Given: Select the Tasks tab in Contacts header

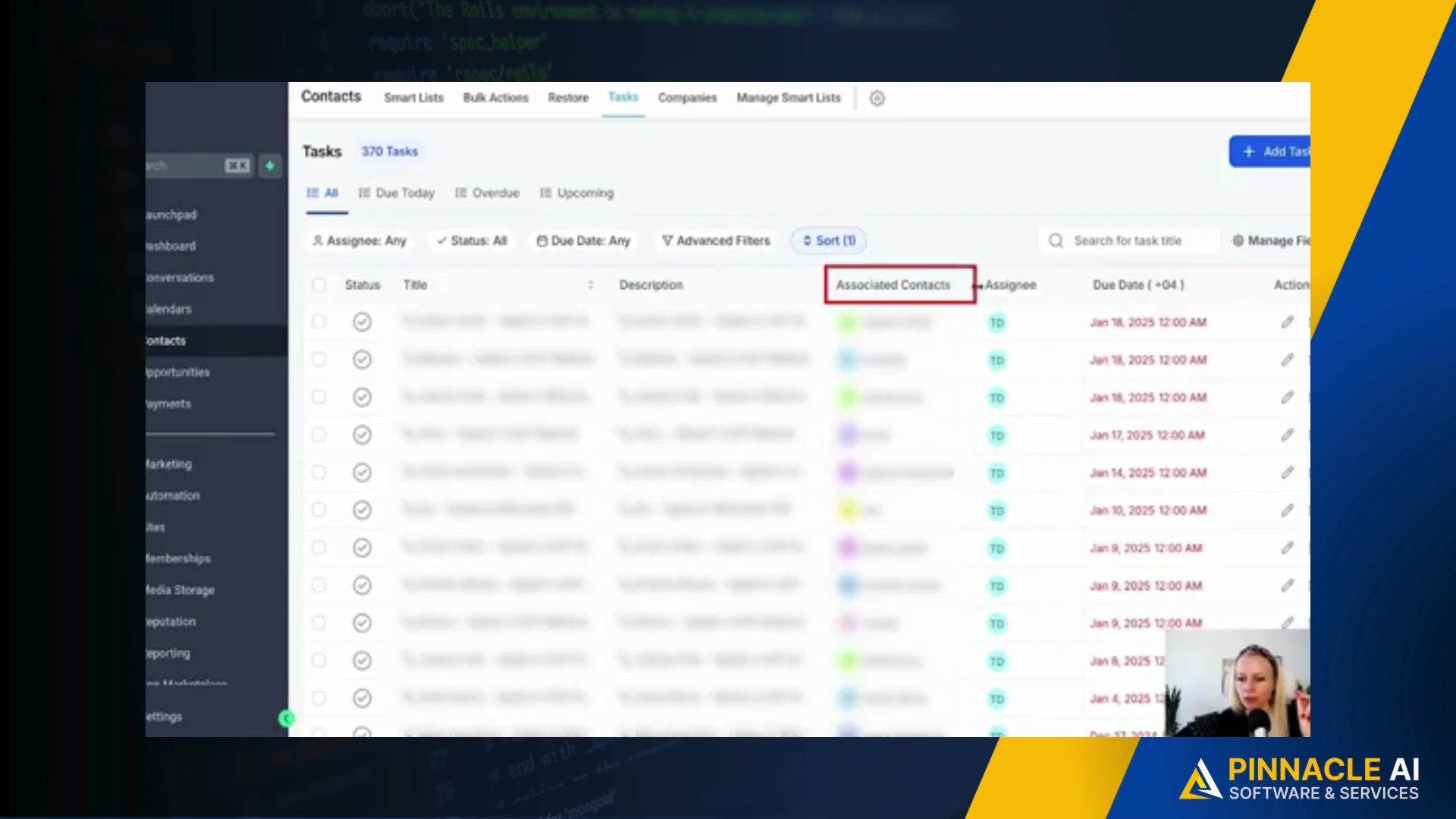Looking at the screenshot, I should (623, 97).
